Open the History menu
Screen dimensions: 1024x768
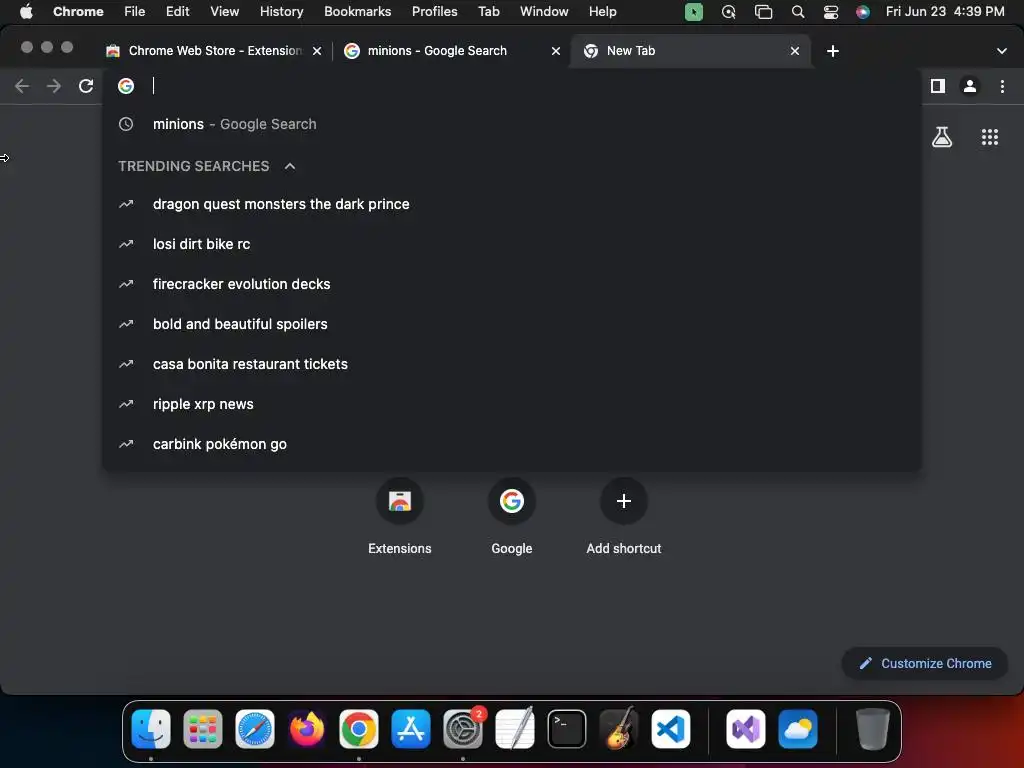[281, 12]
